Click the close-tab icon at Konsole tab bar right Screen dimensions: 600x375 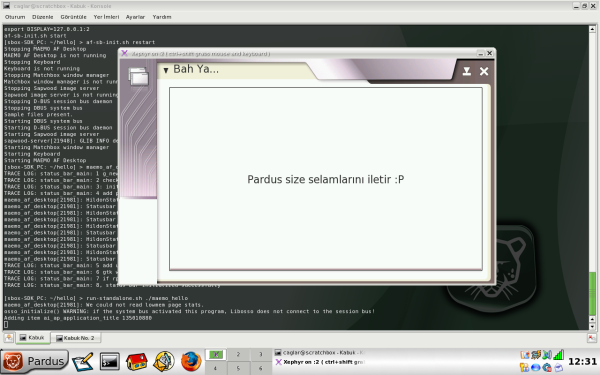pos(592,338)
